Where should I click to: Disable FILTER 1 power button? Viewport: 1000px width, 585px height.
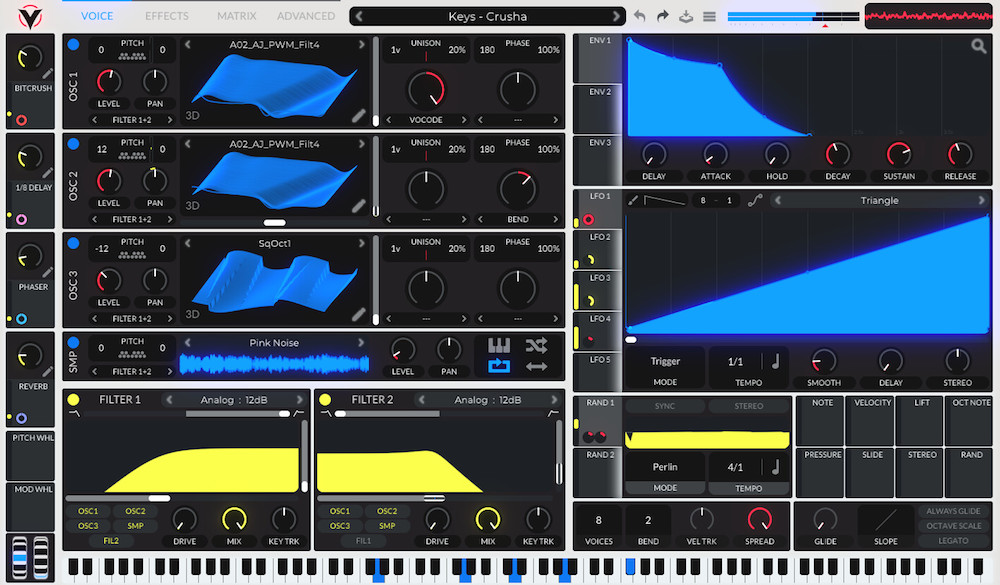coord(73,400)
